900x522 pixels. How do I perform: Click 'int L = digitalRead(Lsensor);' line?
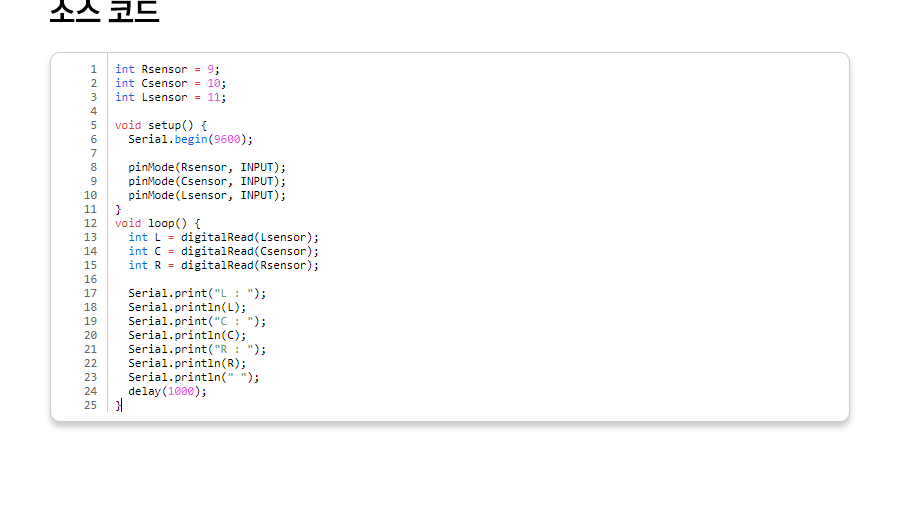pyautogui.click(x=223, y=238)
